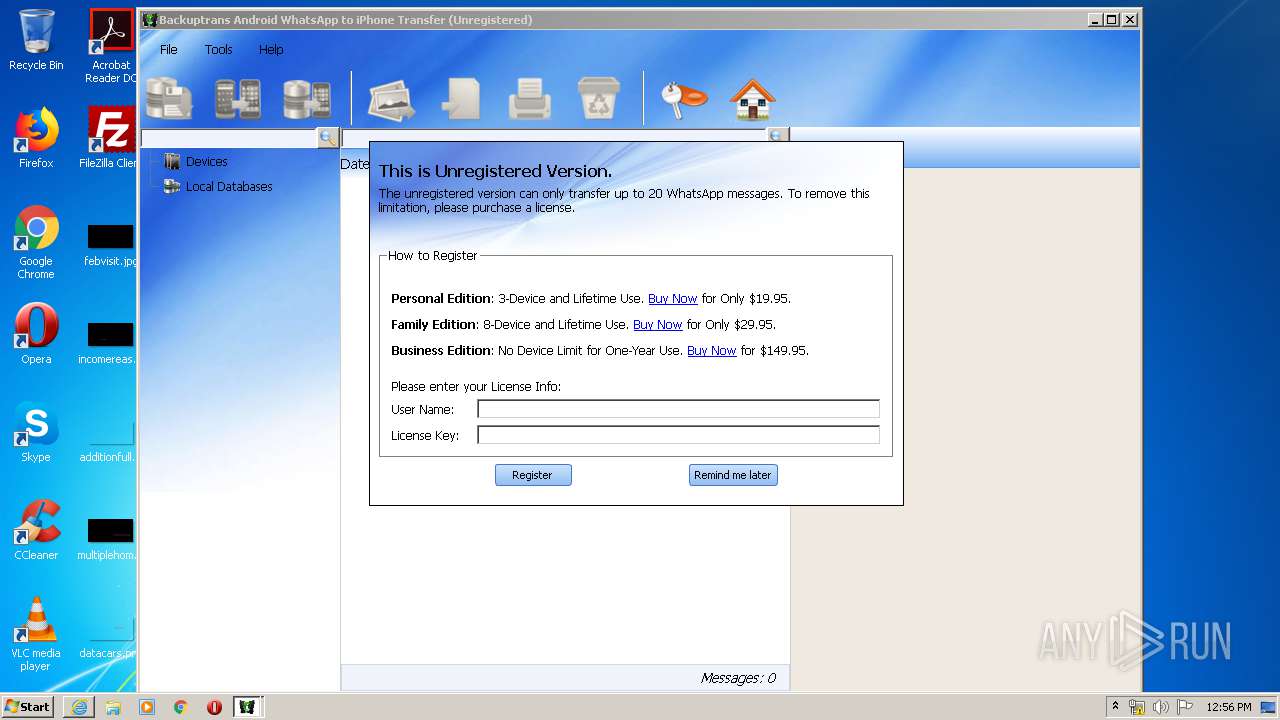Screen dimensions: 1280x720
Task: Open the VLC media player desktop icon
Action: tap(36, 634)
